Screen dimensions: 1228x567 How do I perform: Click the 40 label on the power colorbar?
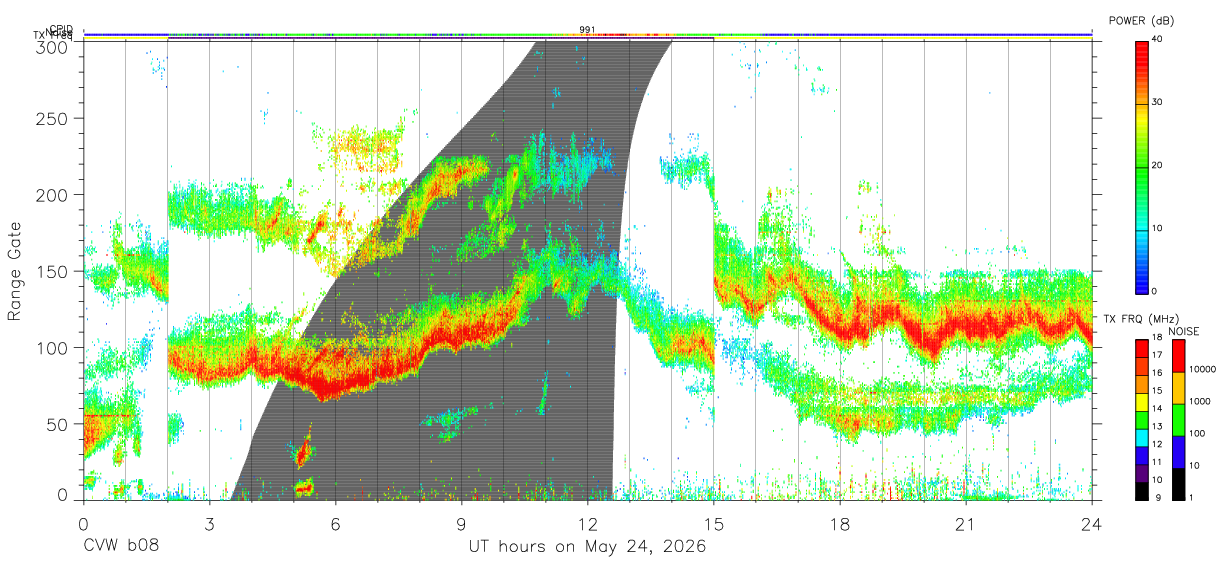coord(1156,39)
